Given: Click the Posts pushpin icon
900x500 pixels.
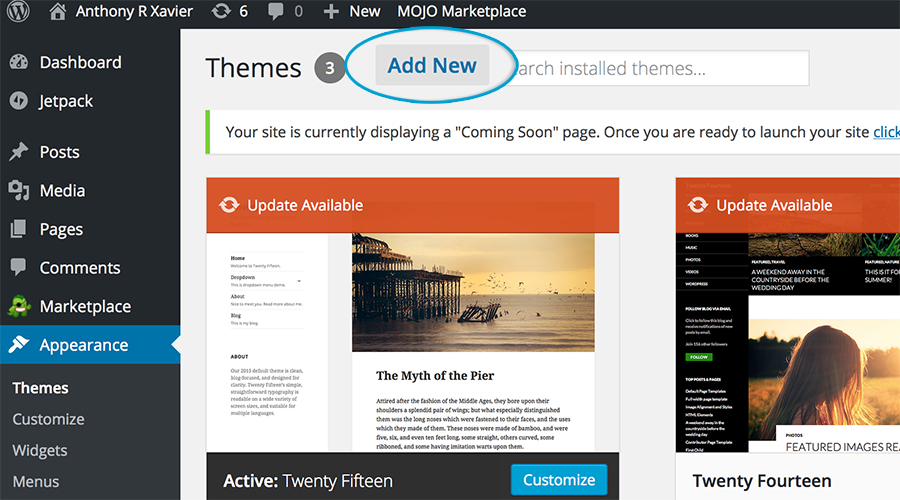Looking at the screenshot, I should 18,152.
